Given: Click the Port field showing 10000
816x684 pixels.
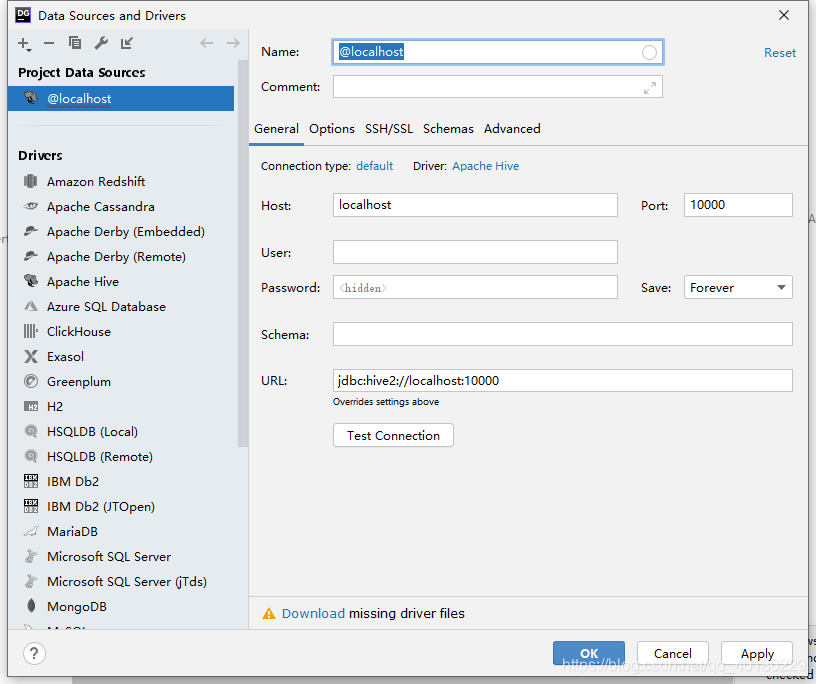Looking at the screenshot, I should click(x=738, y=205).
